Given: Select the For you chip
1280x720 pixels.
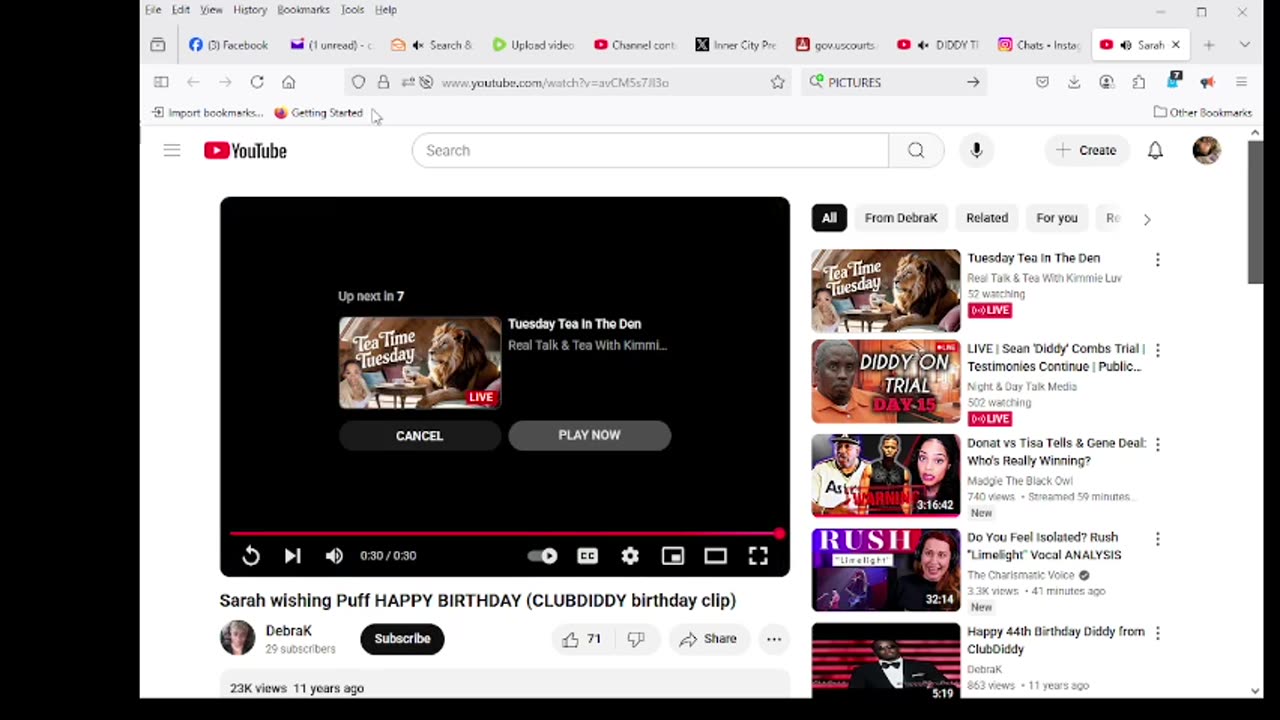Looking at the screenshot, I should point(1057,218).
